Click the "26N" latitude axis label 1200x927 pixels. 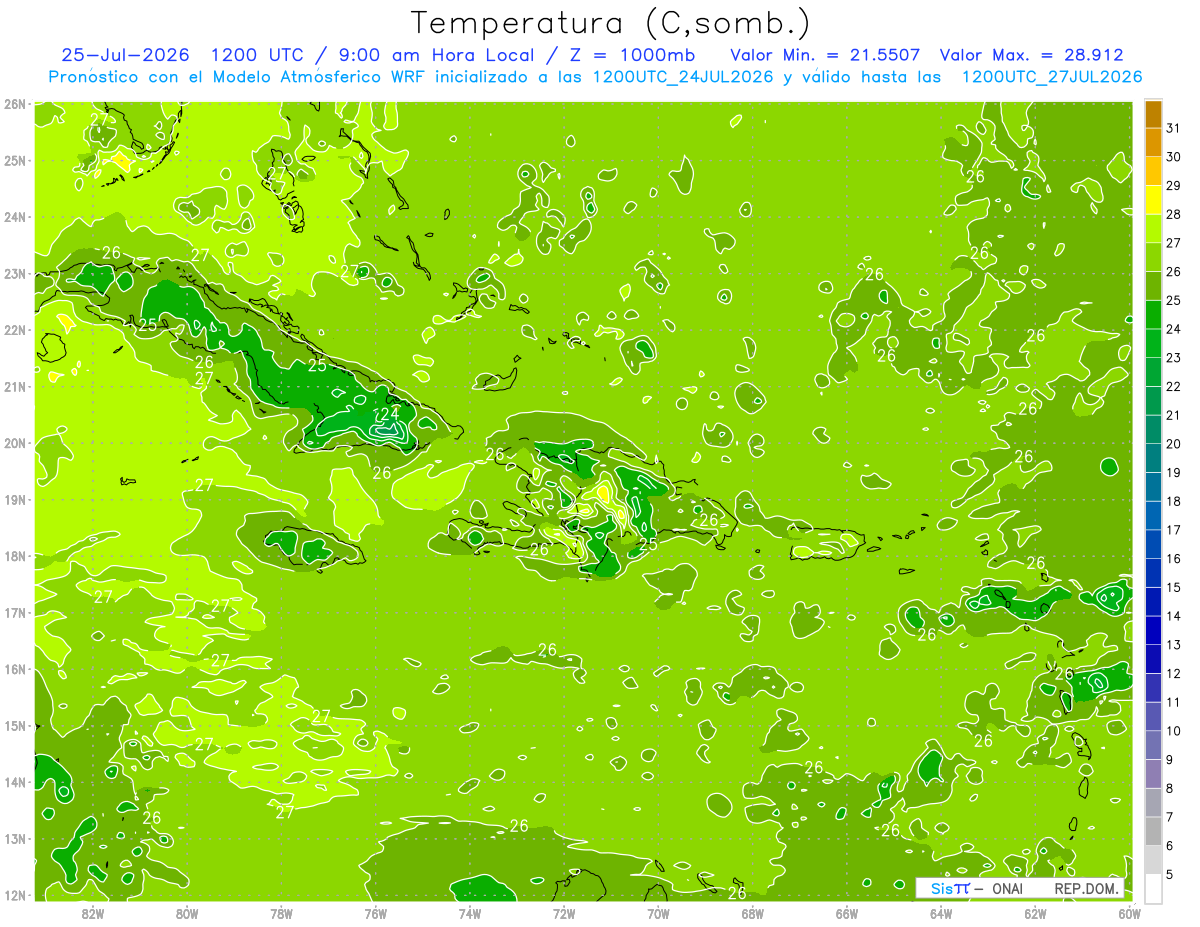point(14,104)
